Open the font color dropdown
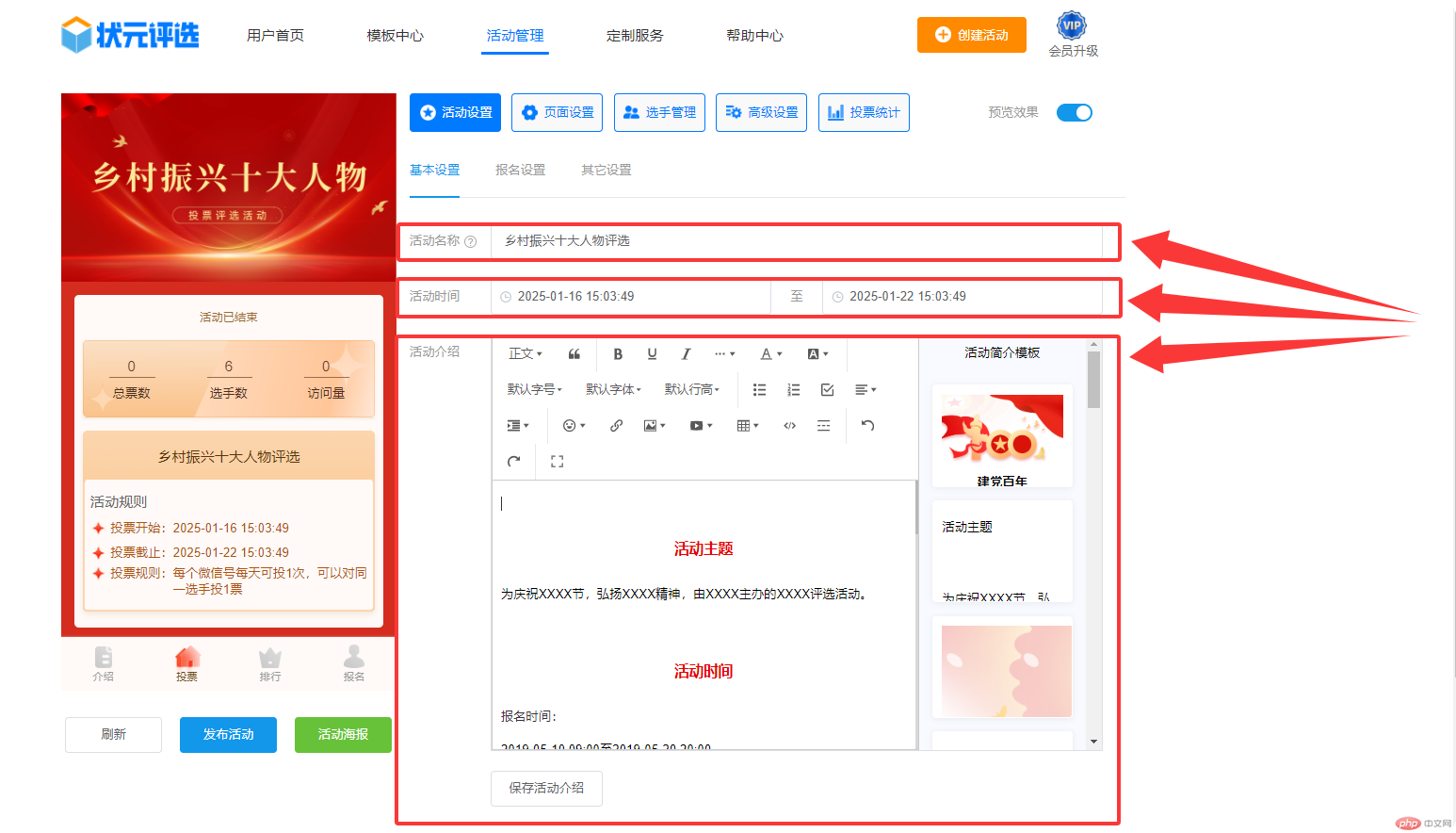This screenshot has width=1456, height=833. pyautogui.click(x=771, y=354)
